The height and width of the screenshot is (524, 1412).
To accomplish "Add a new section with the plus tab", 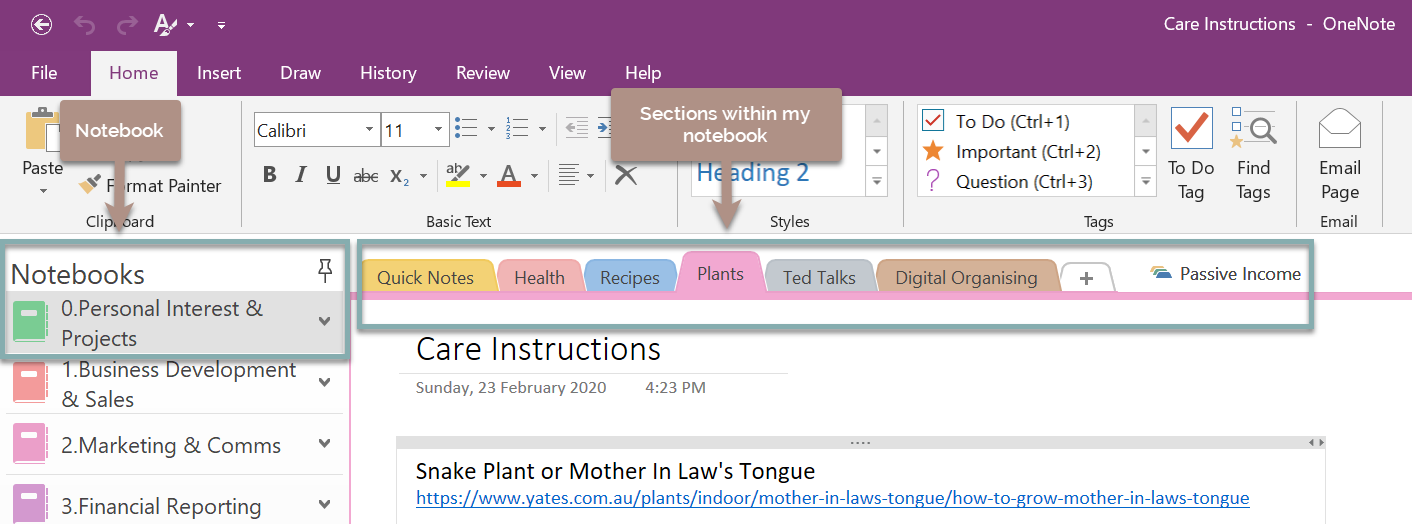I will tap(1087, 278).
